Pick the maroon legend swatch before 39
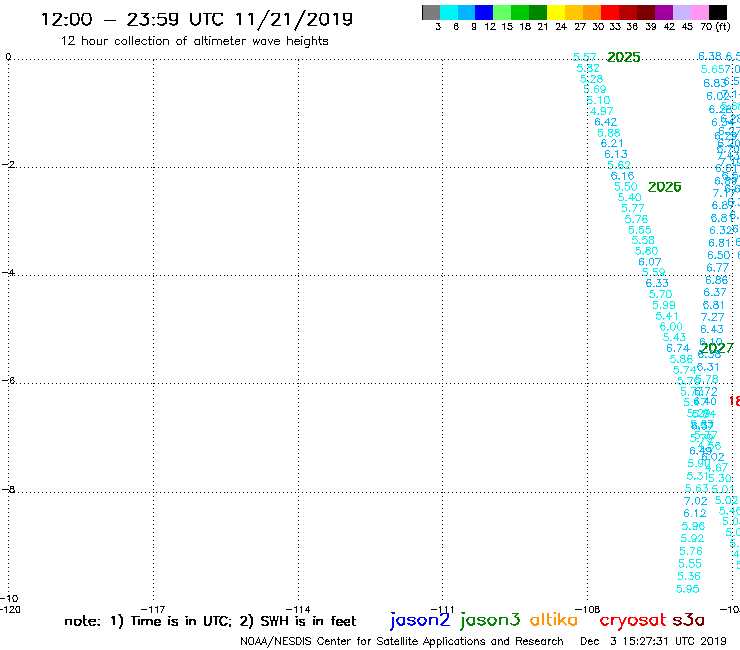 646,12
